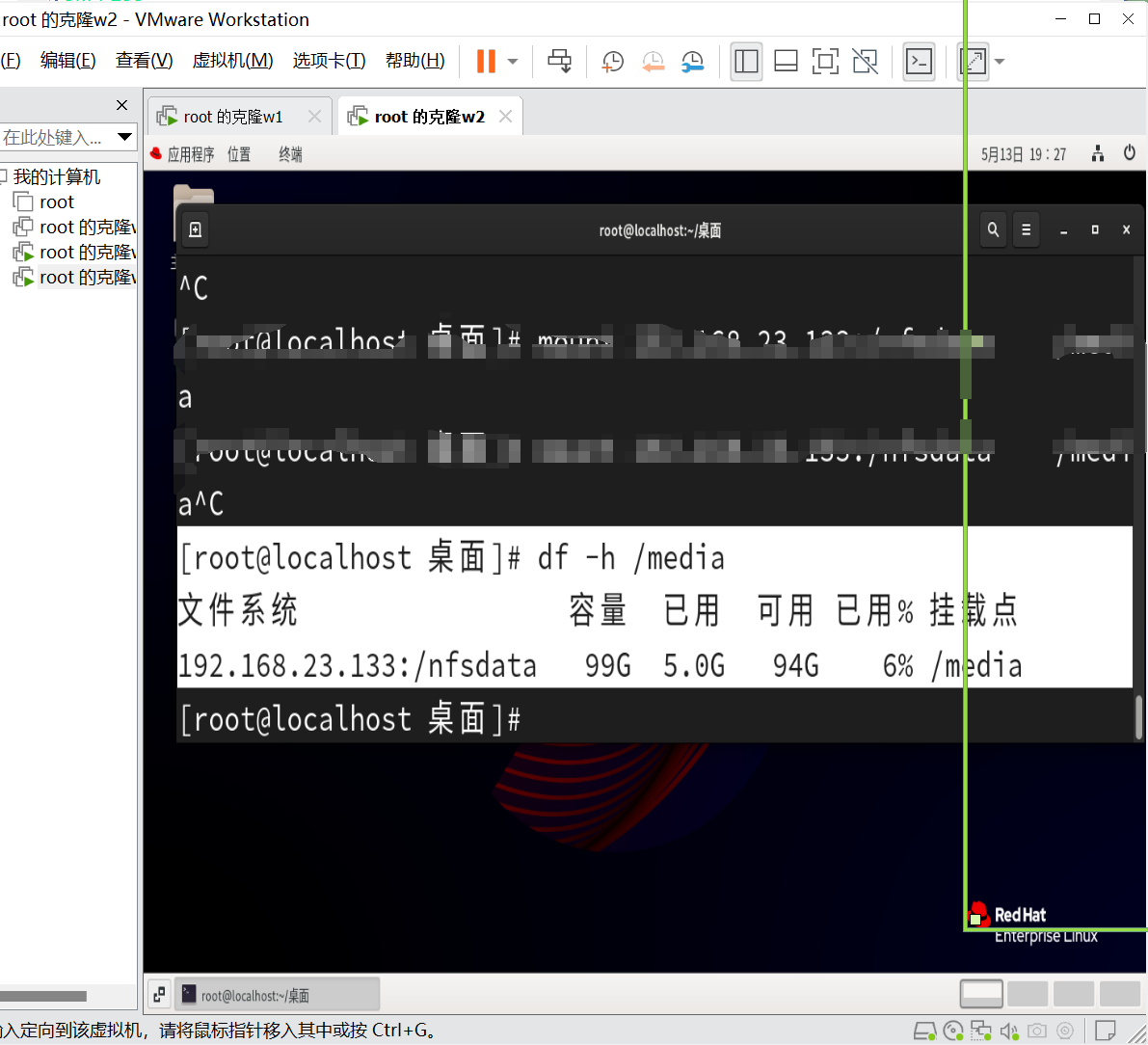Take a snapshot with the clock-plus icon

click(x=612, y=61)
